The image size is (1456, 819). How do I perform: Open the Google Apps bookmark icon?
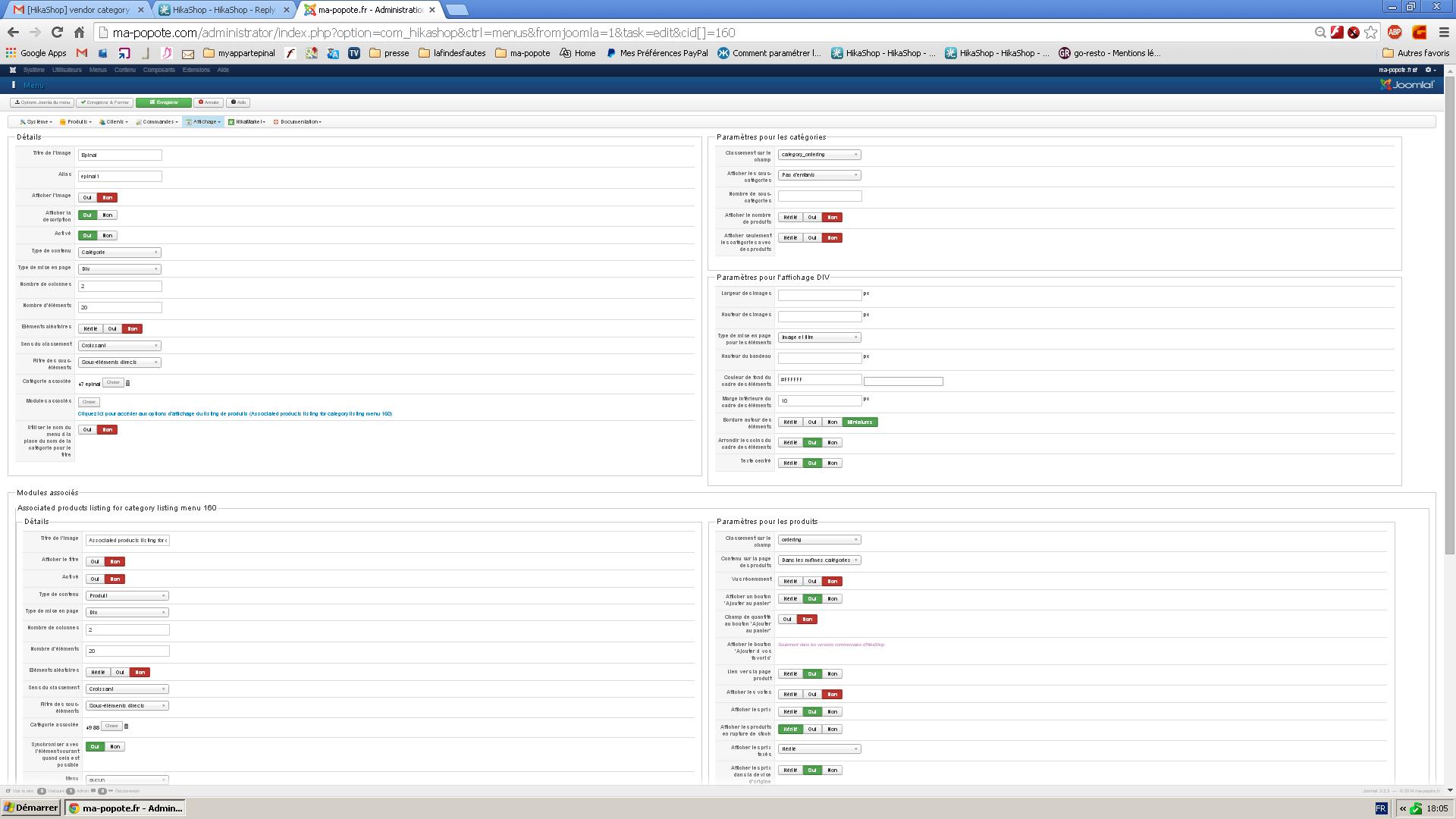(11, 53)
